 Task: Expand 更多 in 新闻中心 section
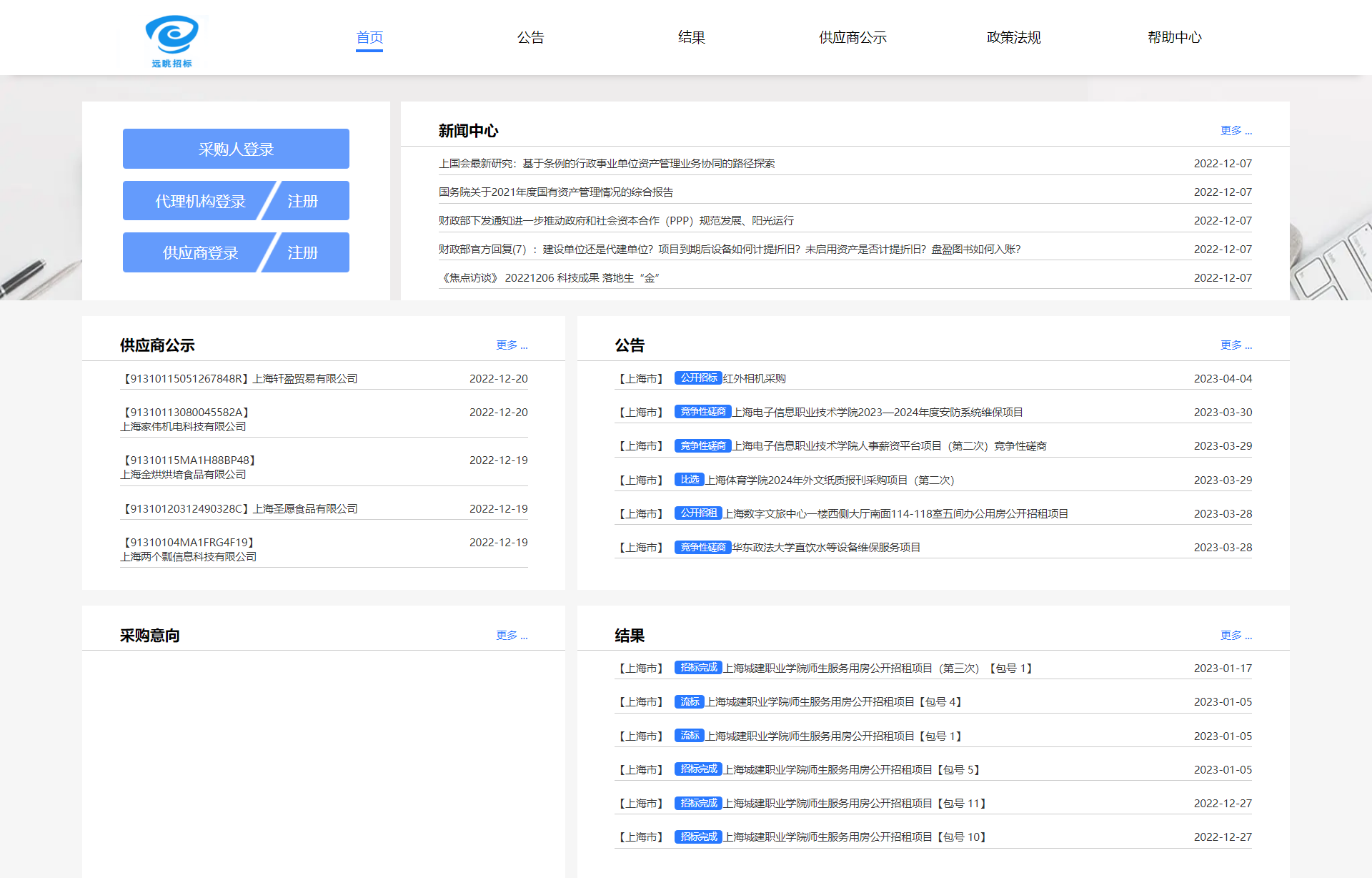[x=1236, y=131]
